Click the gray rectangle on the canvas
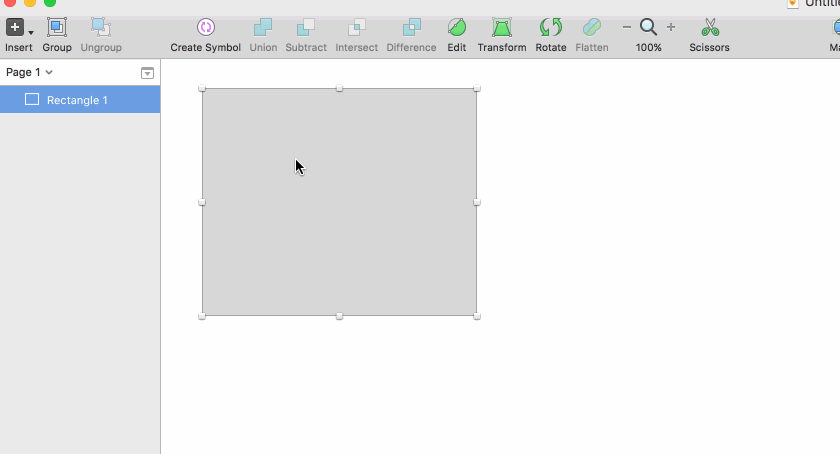The image size is (840, 454). 339,202
